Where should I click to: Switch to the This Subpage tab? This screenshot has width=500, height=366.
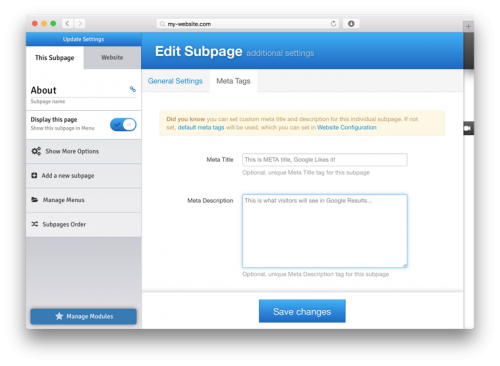[55, 58]
